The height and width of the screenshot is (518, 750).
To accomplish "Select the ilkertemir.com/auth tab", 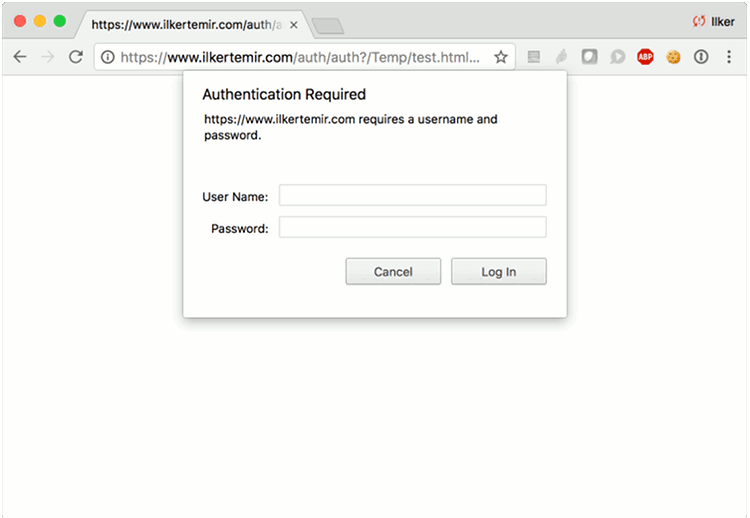I will [x=194, y=25].
